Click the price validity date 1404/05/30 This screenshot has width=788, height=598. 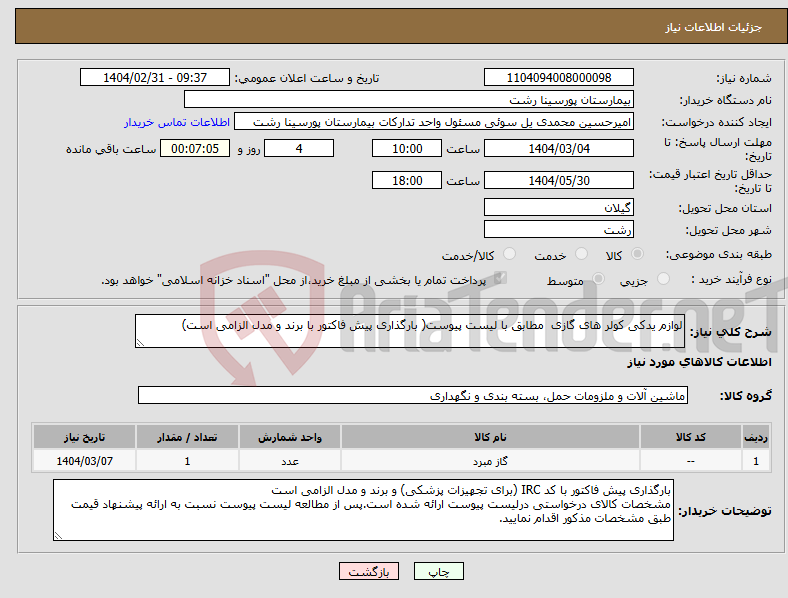point(559,180)
